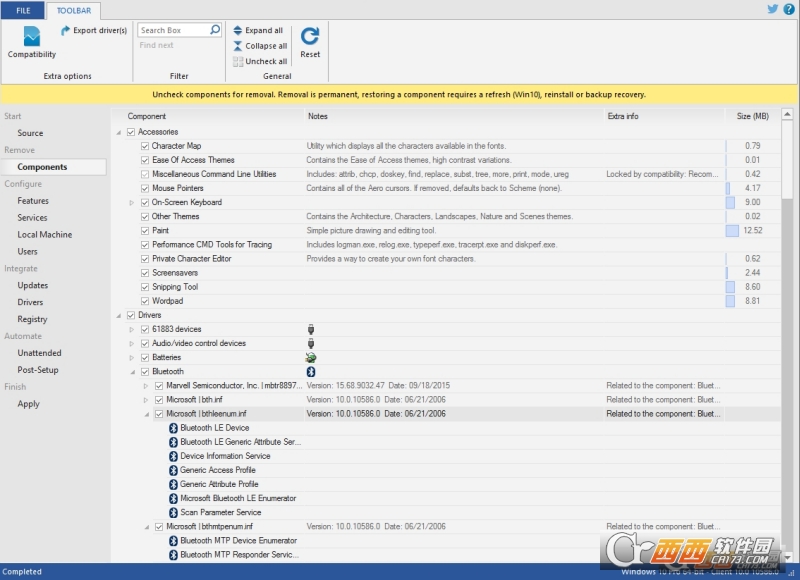The image size is (800, 580).
Task: Open Post-Setup in the sidebar
Action: point(38,370)
